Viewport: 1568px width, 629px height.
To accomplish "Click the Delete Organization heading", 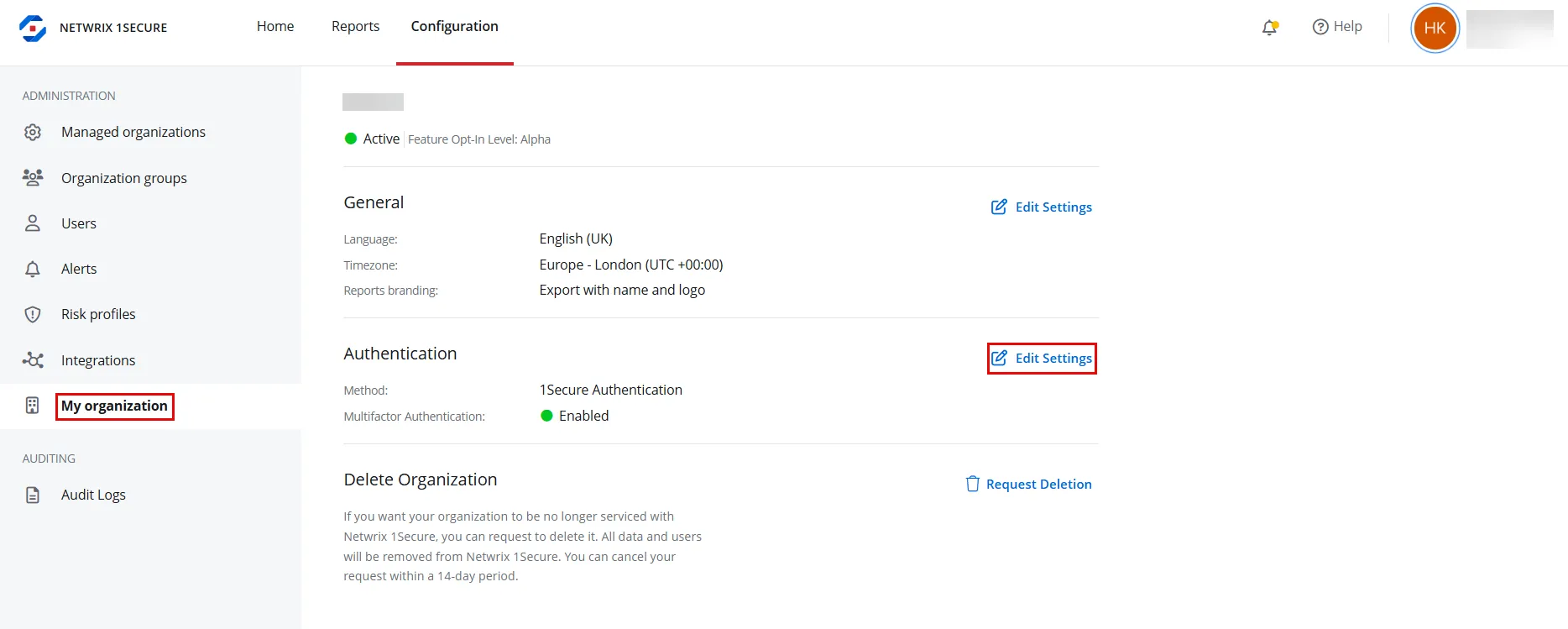I will 421,480.
